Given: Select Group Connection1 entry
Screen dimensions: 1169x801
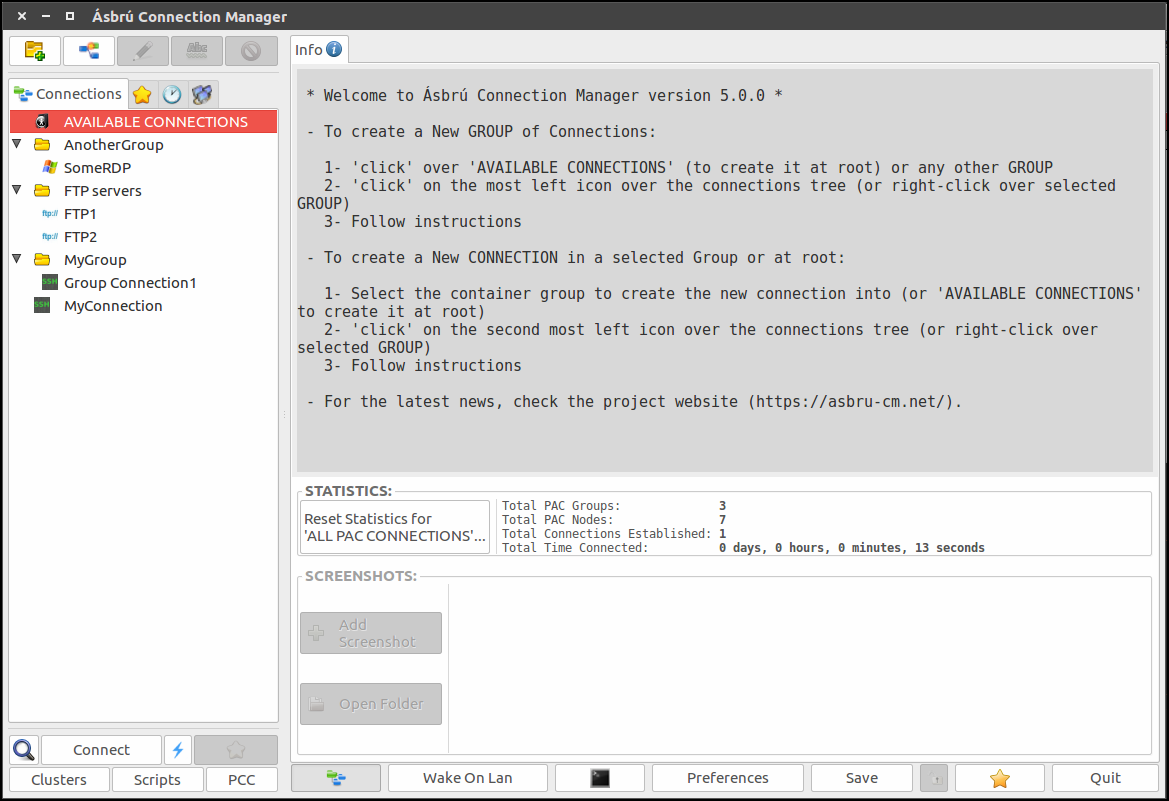Looking at the screenshot, I should tap(130, 283).
